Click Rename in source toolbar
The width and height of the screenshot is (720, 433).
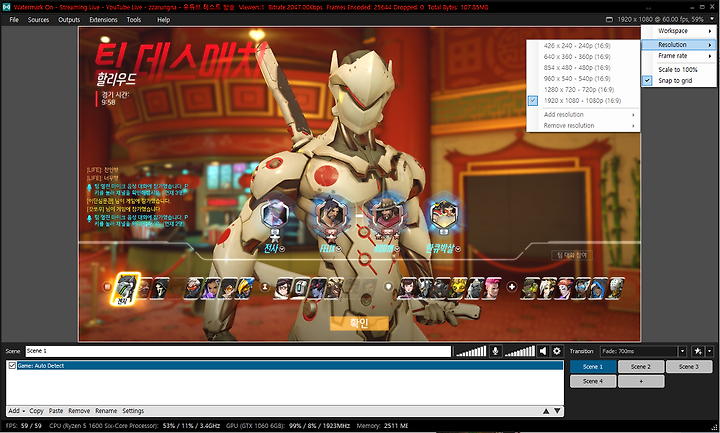click(x=106, y=411)
